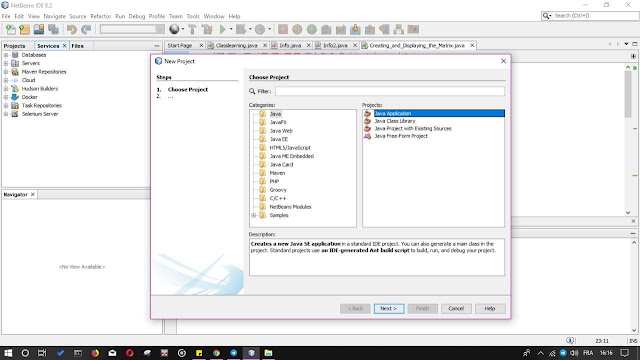Select Java Project with Existing Sources
Viewport: 640px width, 360px height.
413,129
